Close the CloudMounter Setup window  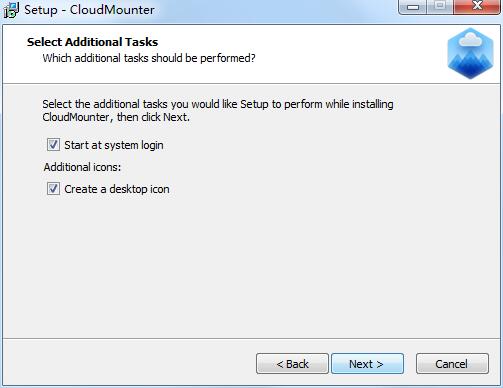[477, 6]
